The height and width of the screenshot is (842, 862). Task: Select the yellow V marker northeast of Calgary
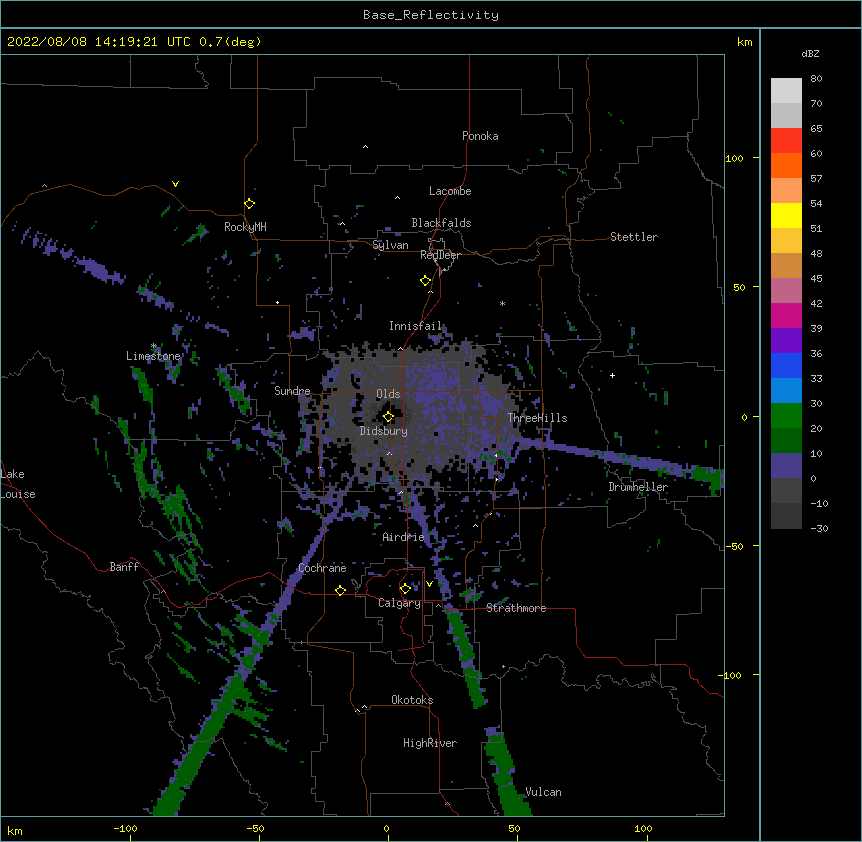[429, 584]
